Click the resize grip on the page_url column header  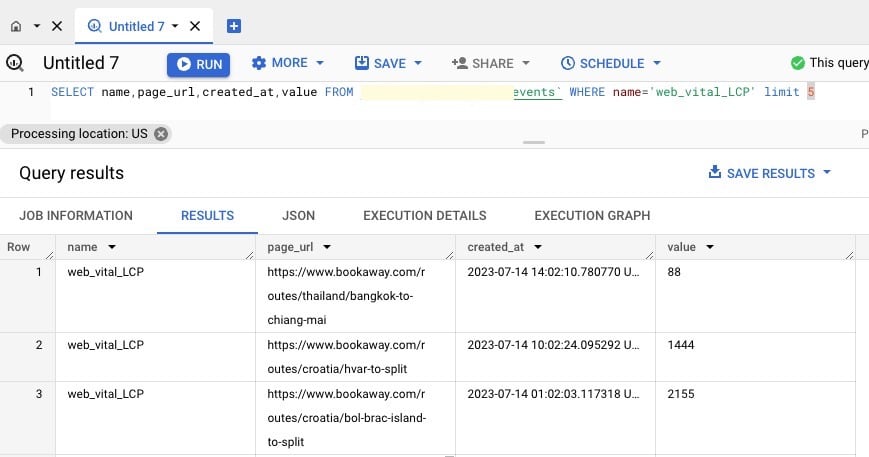coord(449,255)
